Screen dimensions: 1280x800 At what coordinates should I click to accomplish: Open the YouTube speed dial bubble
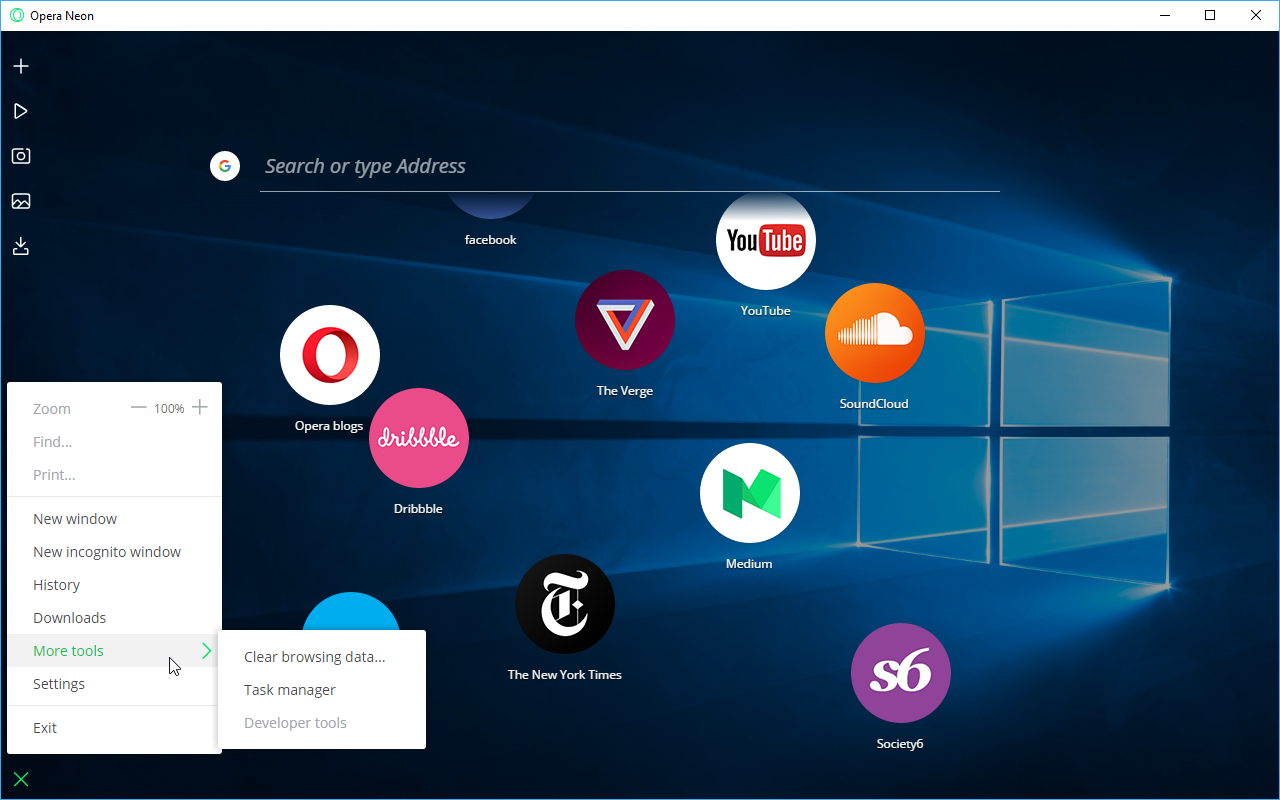point(766,240)
